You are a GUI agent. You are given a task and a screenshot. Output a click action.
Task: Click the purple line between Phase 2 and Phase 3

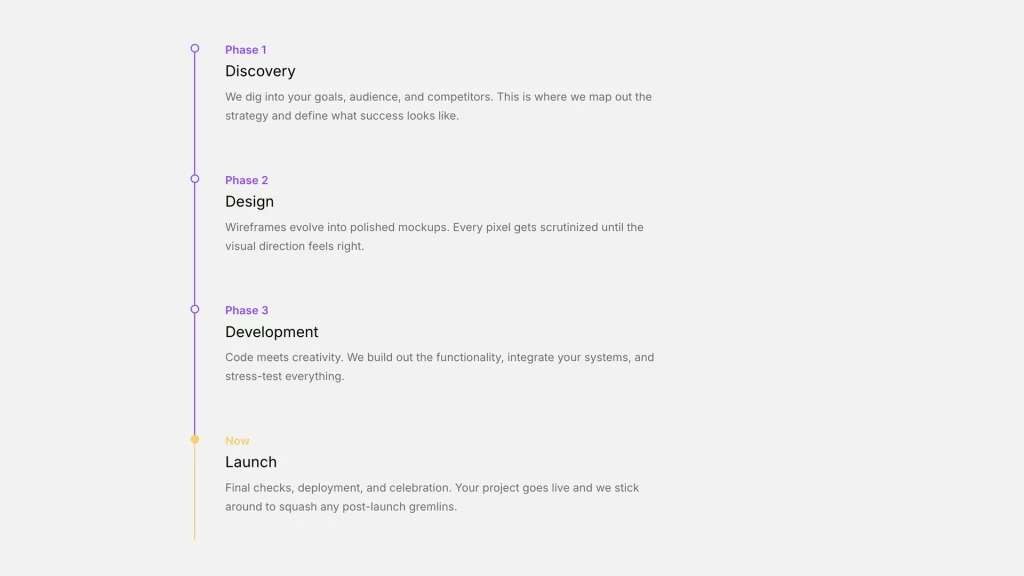195,244
